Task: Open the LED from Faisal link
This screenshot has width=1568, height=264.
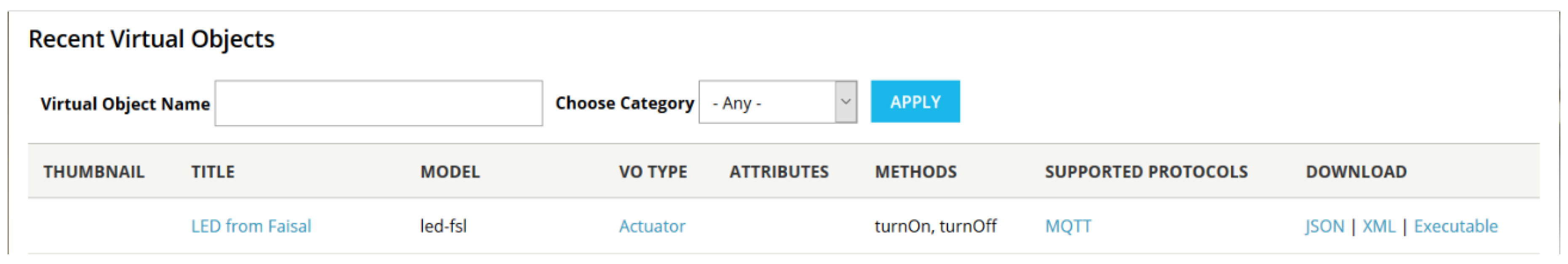Action: (x=251, y=226)
